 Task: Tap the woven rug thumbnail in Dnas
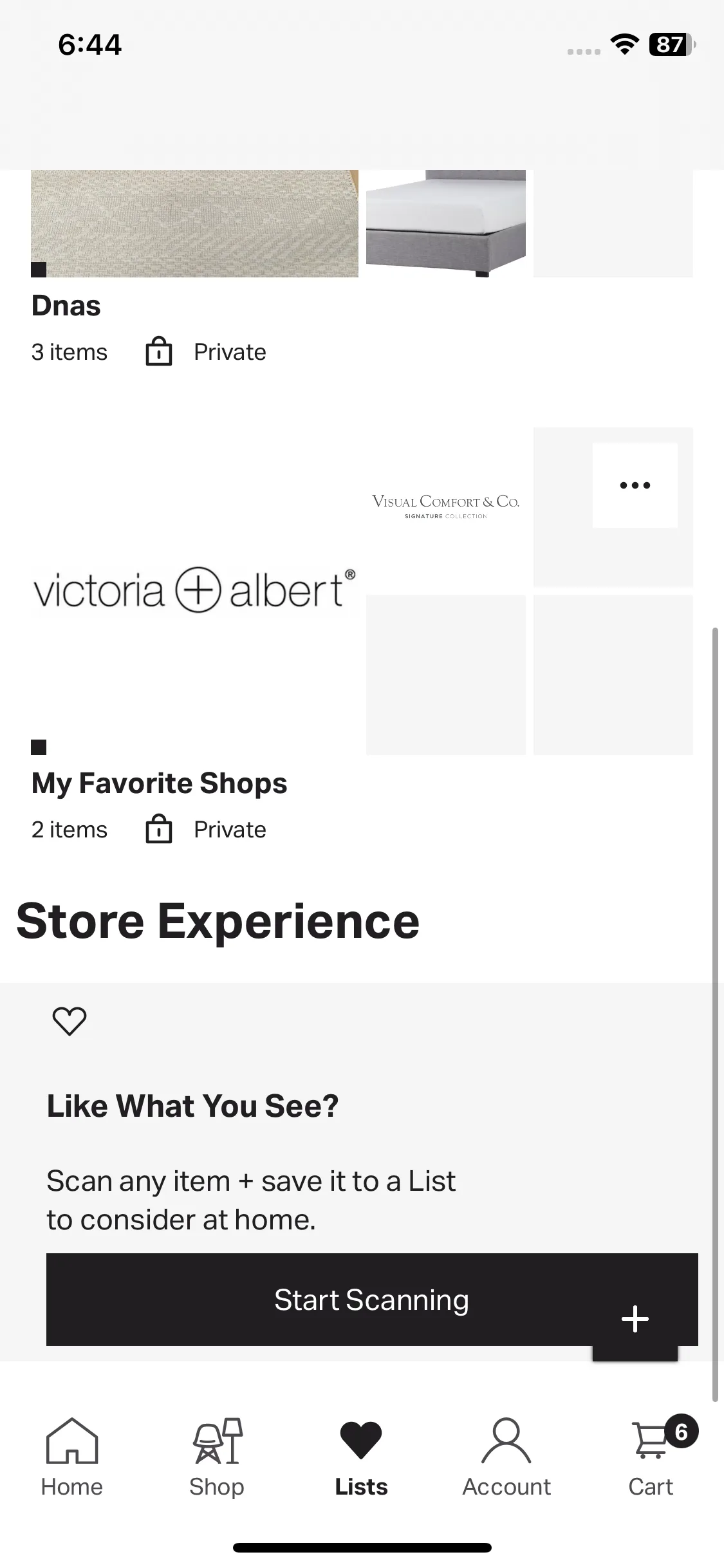194,223
